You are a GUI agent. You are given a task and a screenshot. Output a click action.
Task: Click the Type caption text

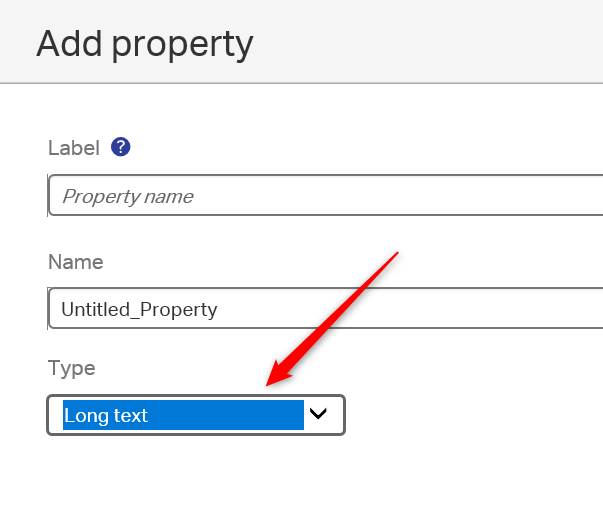72,368
